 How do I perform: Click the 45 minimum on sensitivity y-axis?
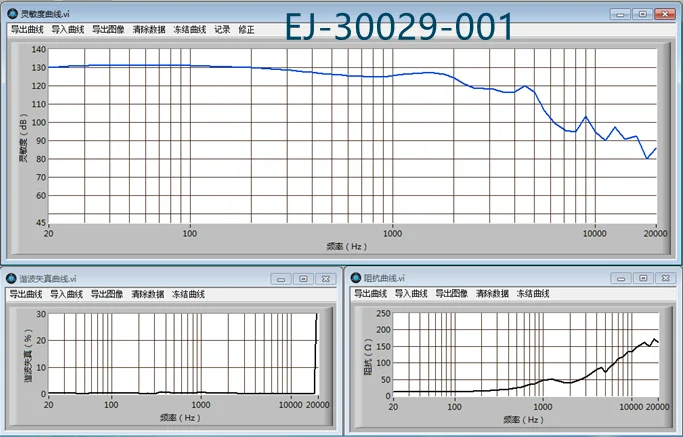pyautogui.click(x=41, y=223)
